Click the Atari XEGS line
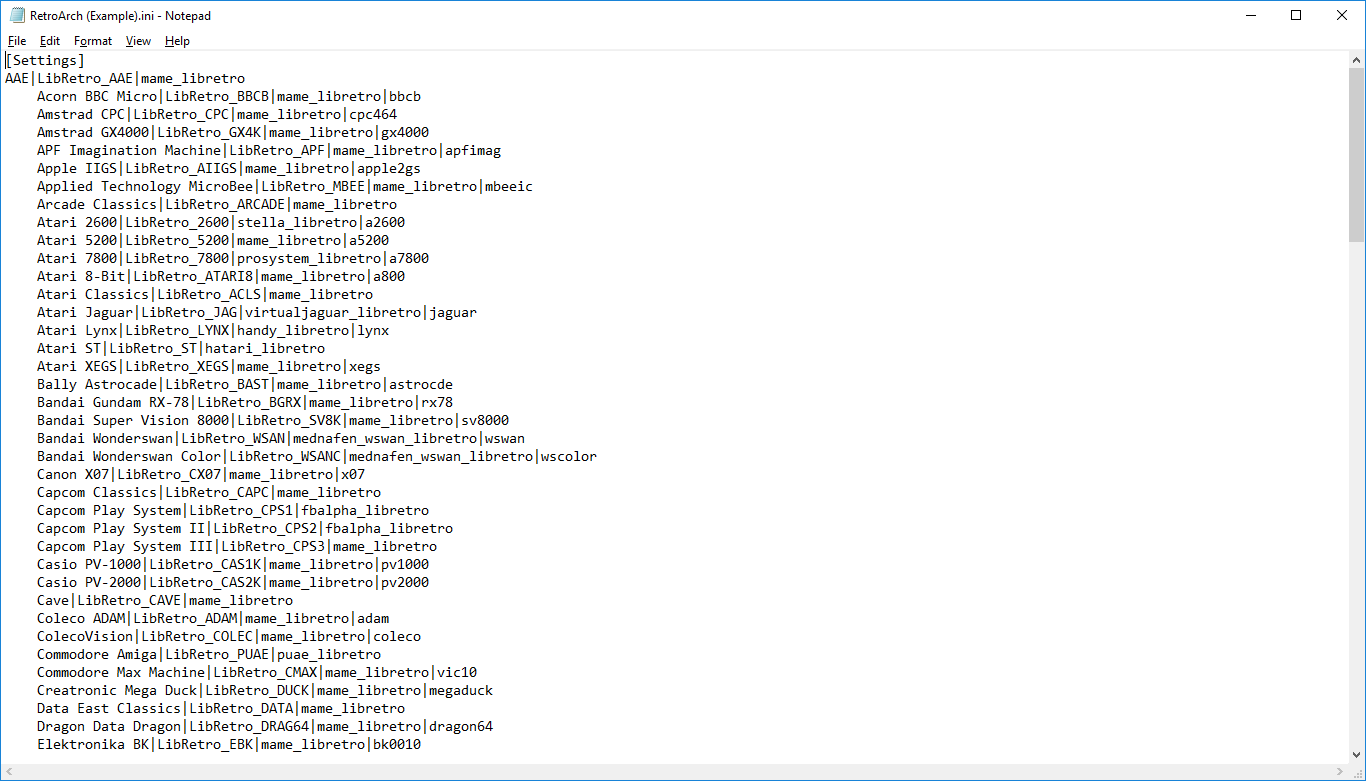Screen dimensions: 1366x781 coord(209,366)
